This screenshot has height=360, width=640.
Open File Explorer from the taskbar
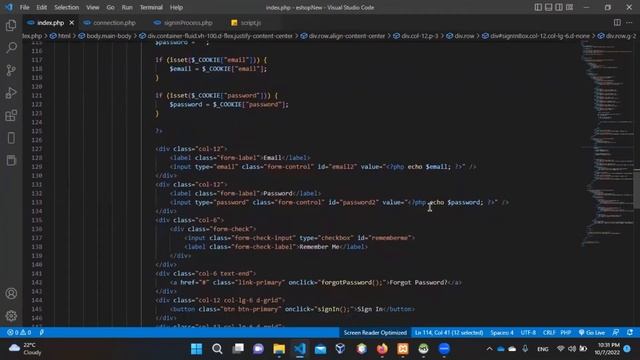[x=279, y=349]
